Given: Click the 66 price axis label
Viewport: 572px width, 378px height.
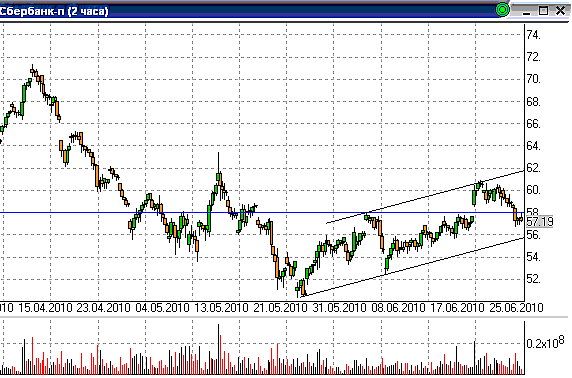Looking at the screenshot, I should 533,124.
